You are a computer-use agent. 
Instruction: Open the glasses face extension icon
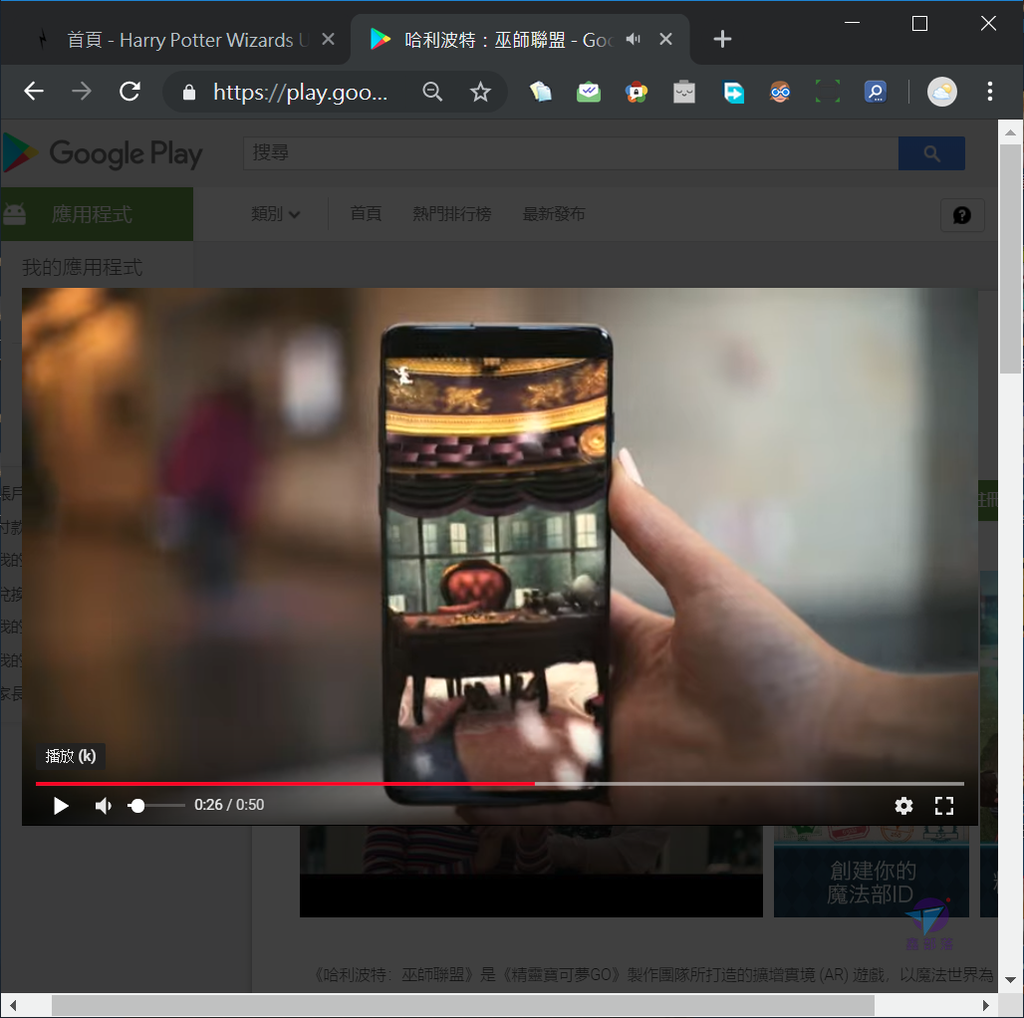click(780, 91)
